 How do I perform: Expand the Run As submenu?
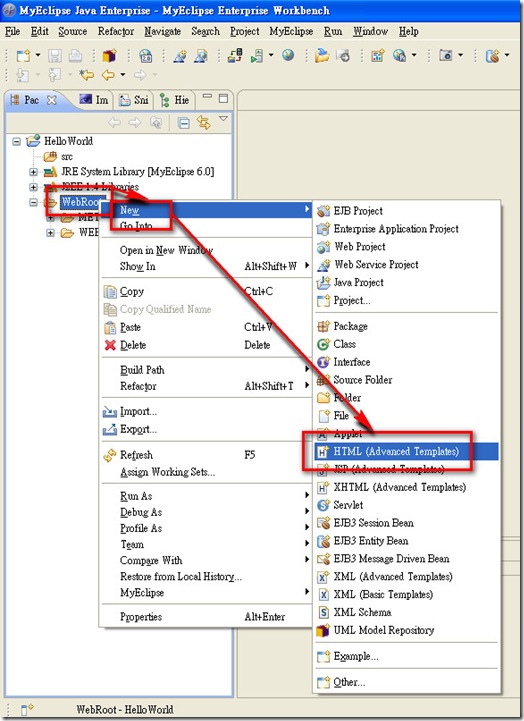(206, 496)
